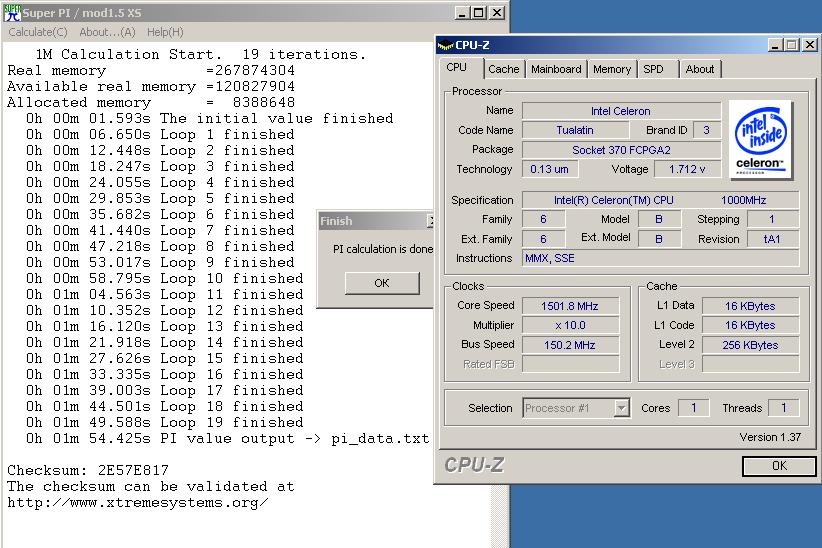Click the 'PI calculation is done' message
This screenshot has height=548, width=822.
[383, 249]
